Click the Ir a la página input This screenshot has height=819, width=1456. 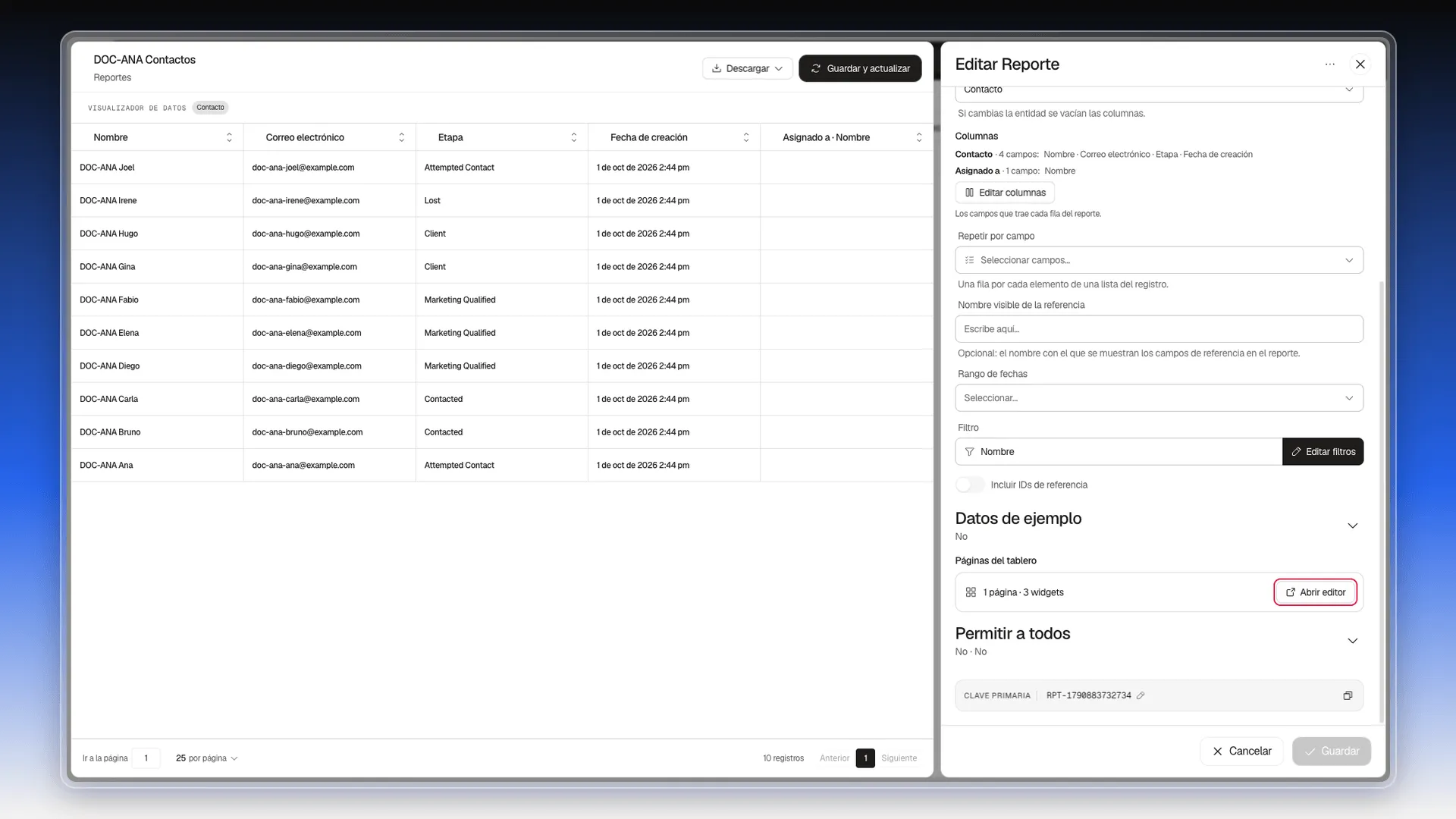click(146, 758)
